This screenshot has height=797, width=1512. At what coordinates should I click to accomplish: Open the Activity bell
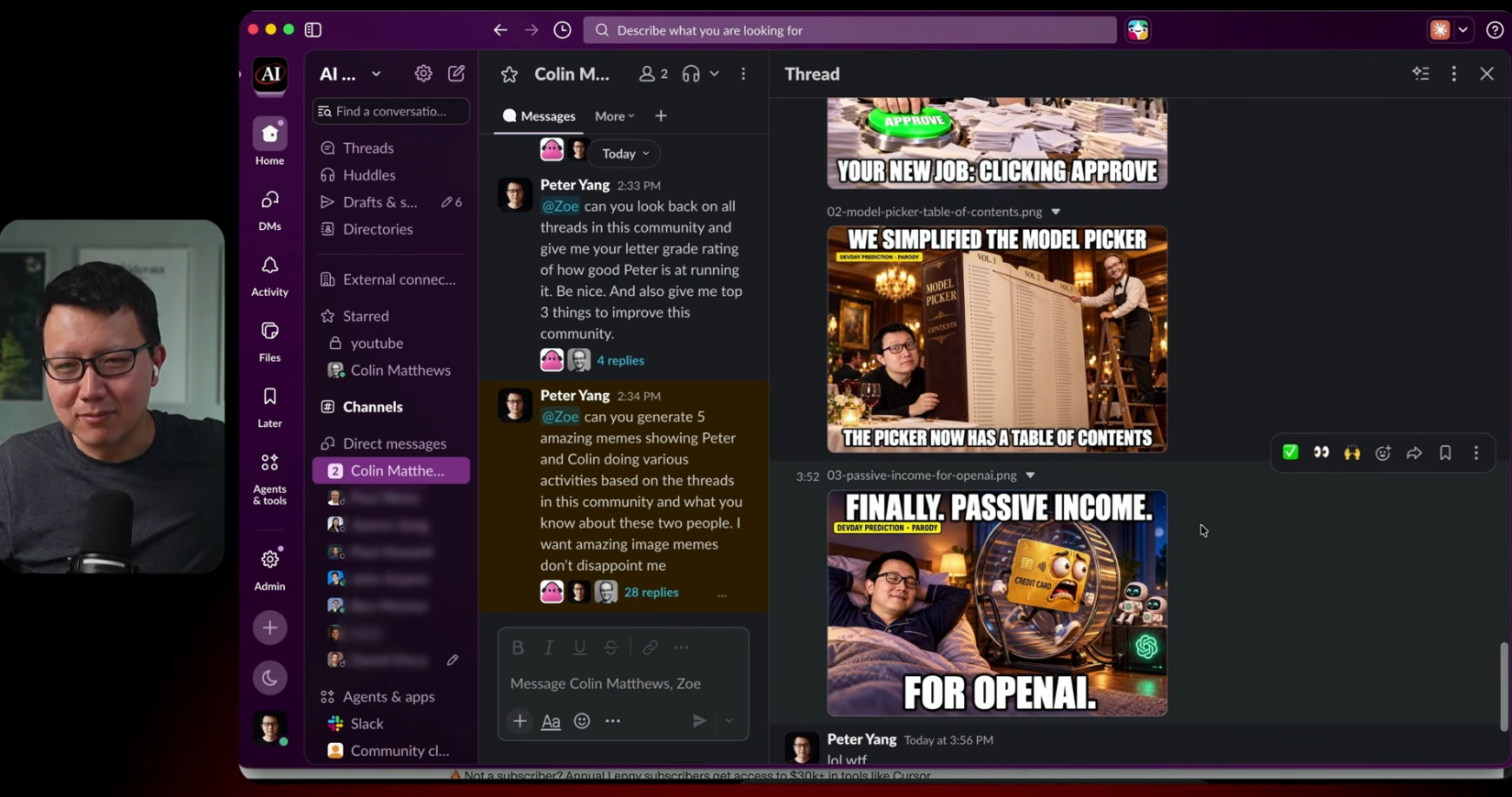click(269, 275)
